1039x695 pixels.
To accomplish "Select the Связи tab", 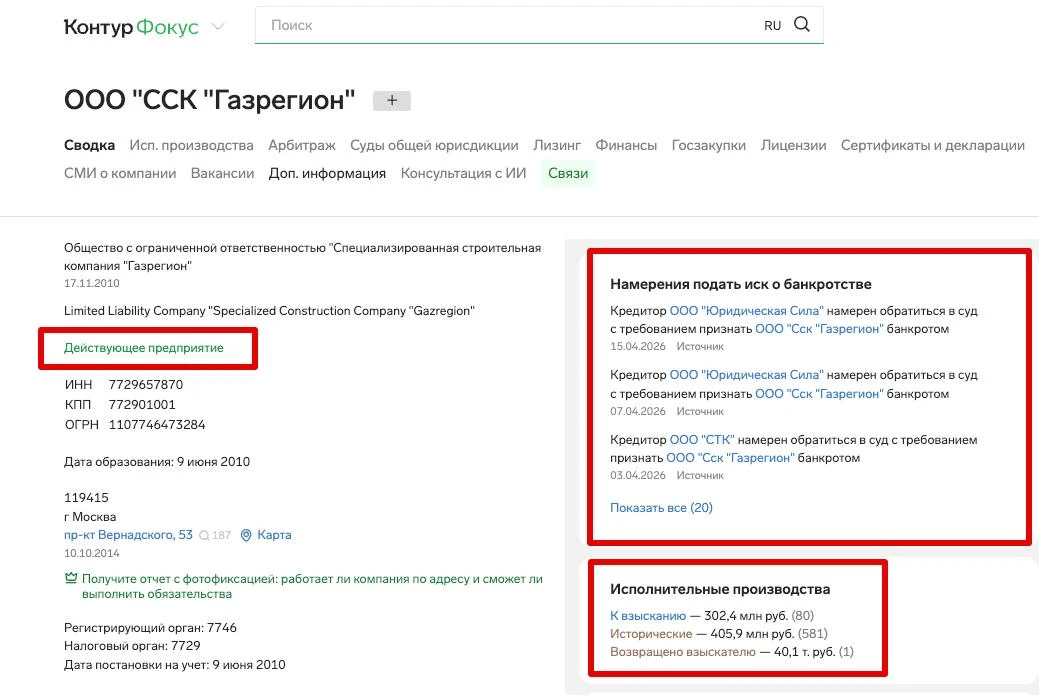I will click(x=568, y=173).
